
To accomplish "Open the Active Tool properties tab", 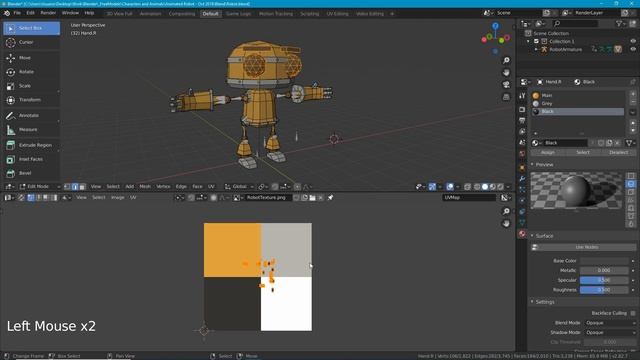I will [x=522, y=96].
